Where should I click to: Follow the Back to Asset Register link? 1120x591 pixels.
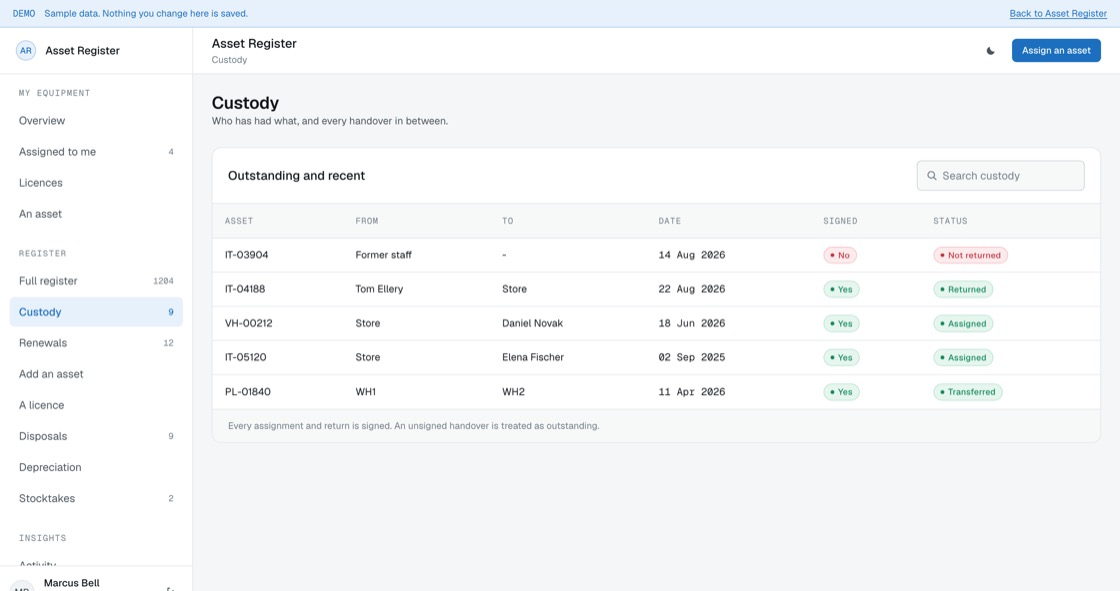(1058, 14)
